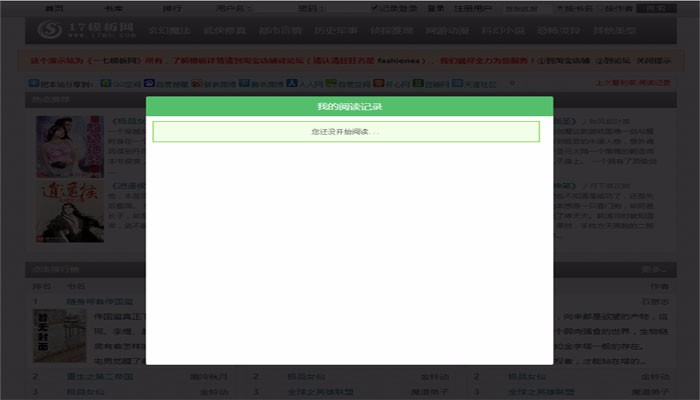Click the 17模板网 site logo
Screen dimensions: 700x400
pos(87,30)
